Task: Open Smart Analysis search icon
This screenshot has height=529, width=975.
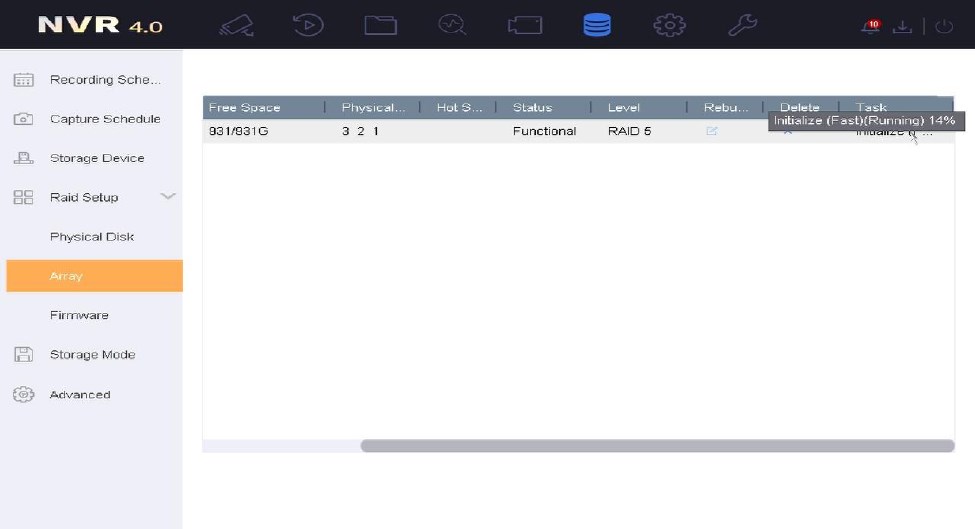Action: click(452, 25)
